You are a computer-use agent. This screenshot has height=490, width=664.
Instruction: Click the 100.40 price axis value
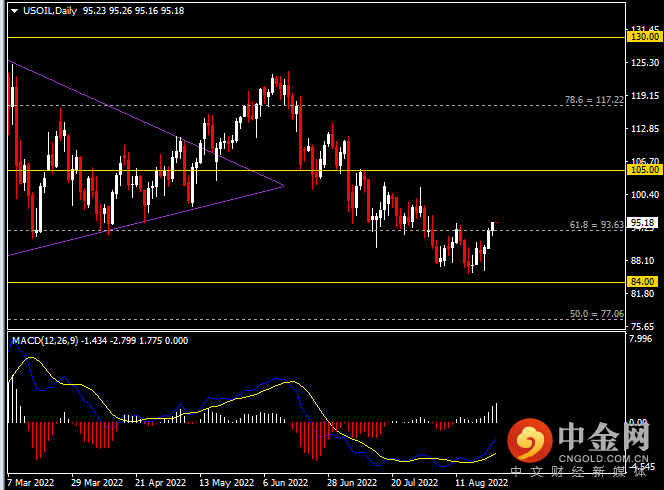click(645, 195)
